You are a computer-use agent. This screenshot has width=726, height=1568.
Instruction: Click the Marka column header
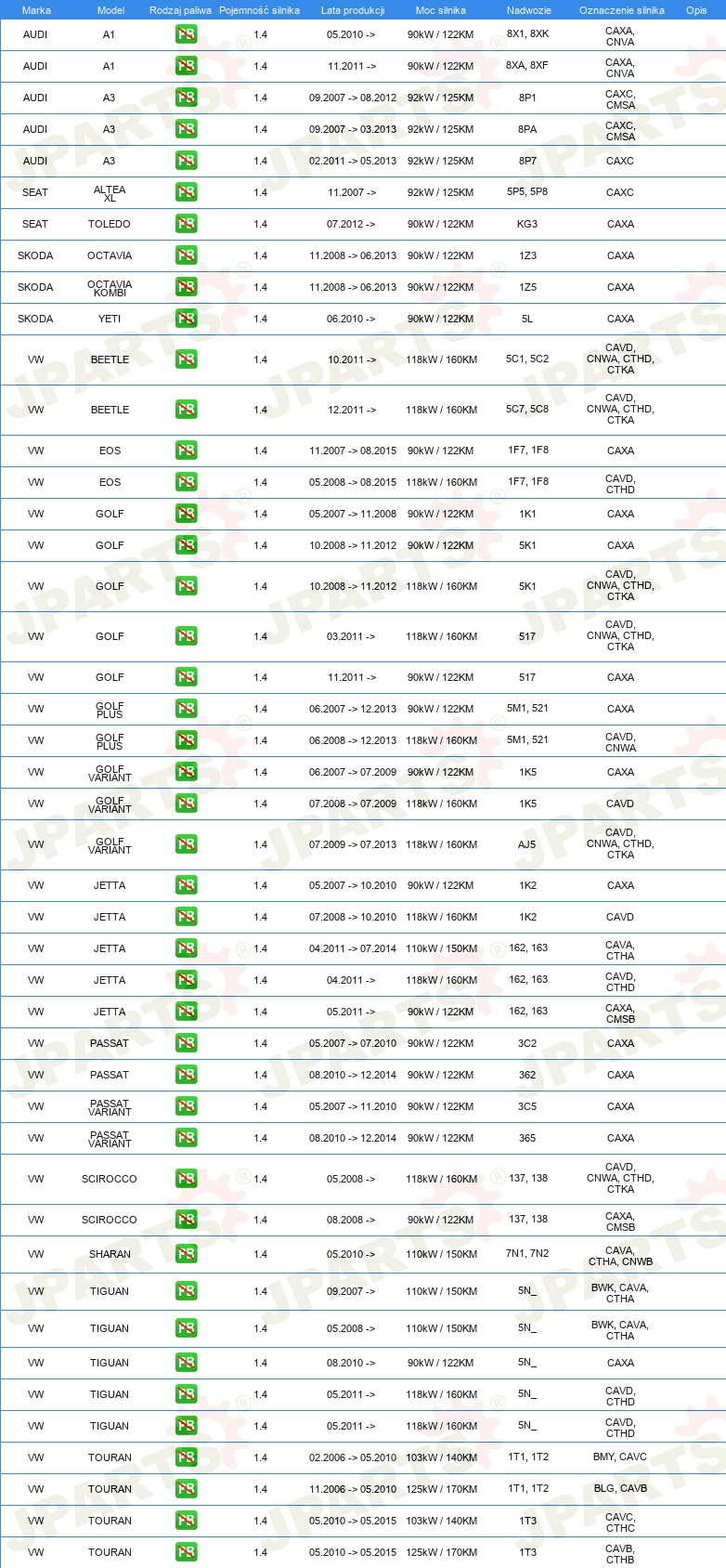point(36,10)
